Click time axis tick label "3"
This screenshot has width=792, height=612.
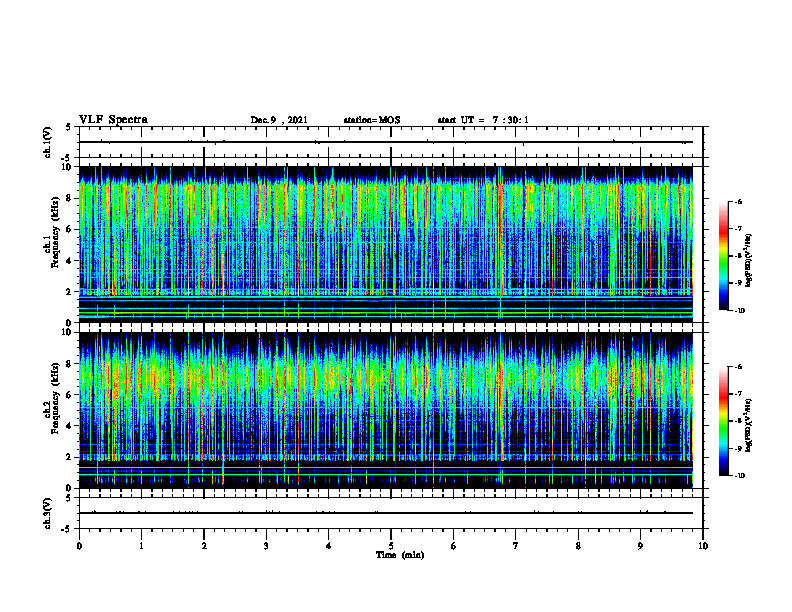click(266, 546)
